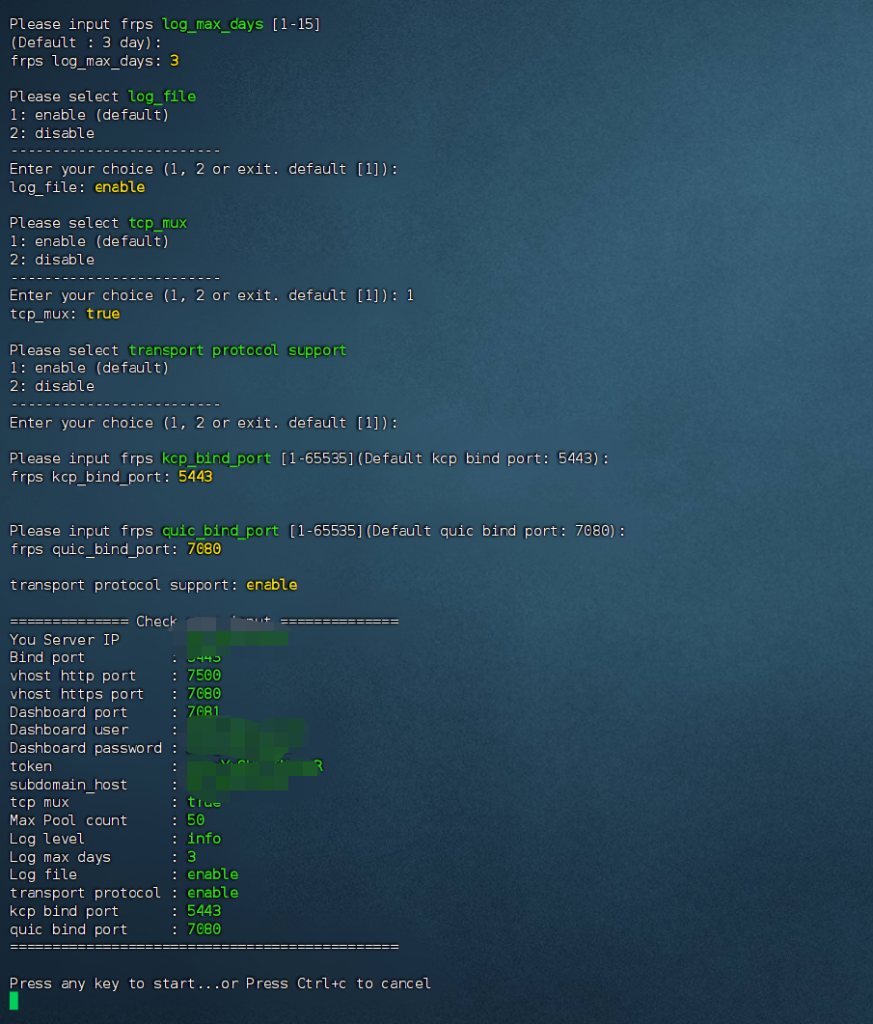Click the kcp bind port summary value
The height and width of the screenshot is (1024, 873).
pyautogui.click(x=204, y=911)
